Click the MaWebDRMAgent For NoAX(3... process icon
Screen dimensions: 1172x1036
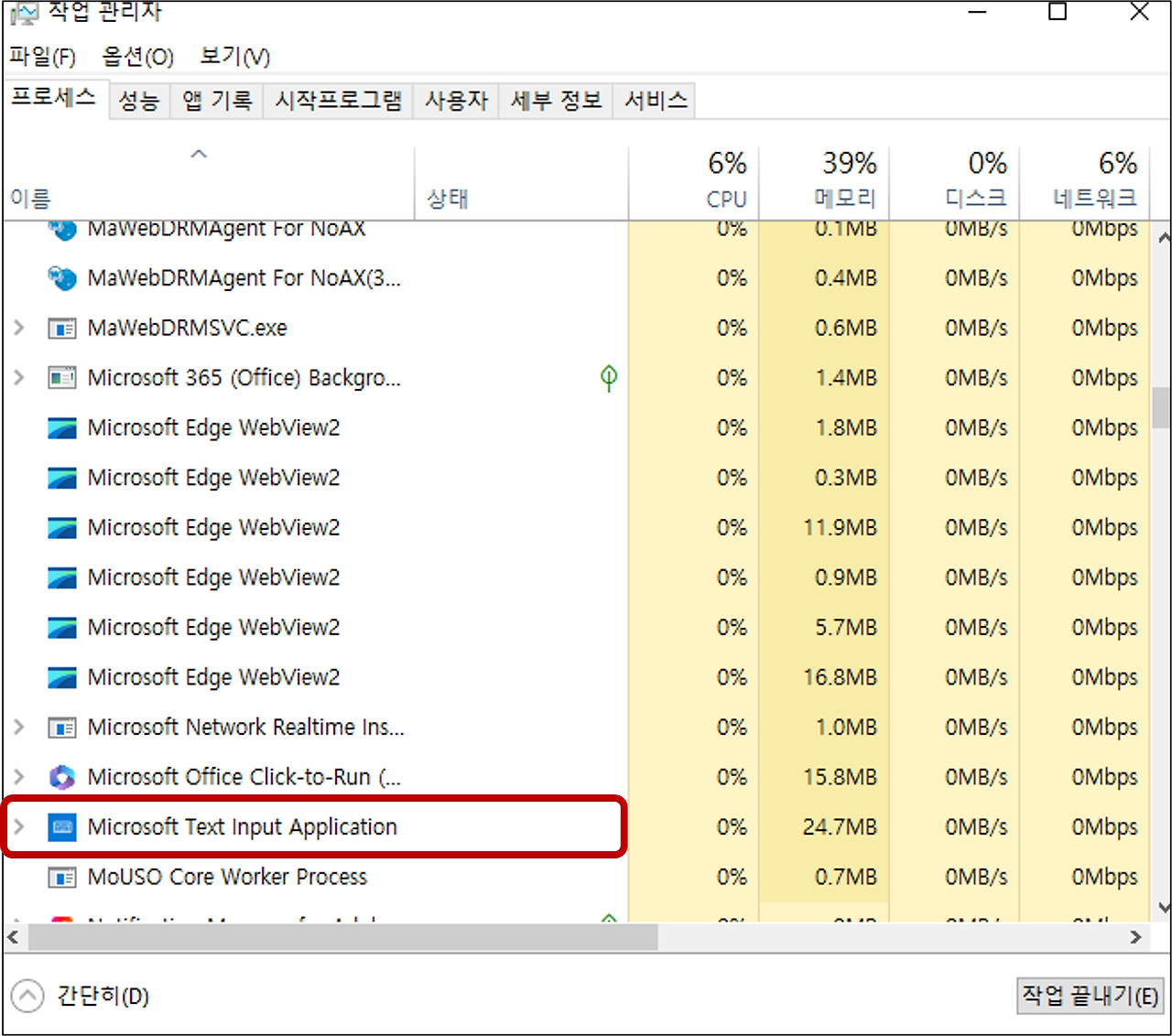click(61, 277)
